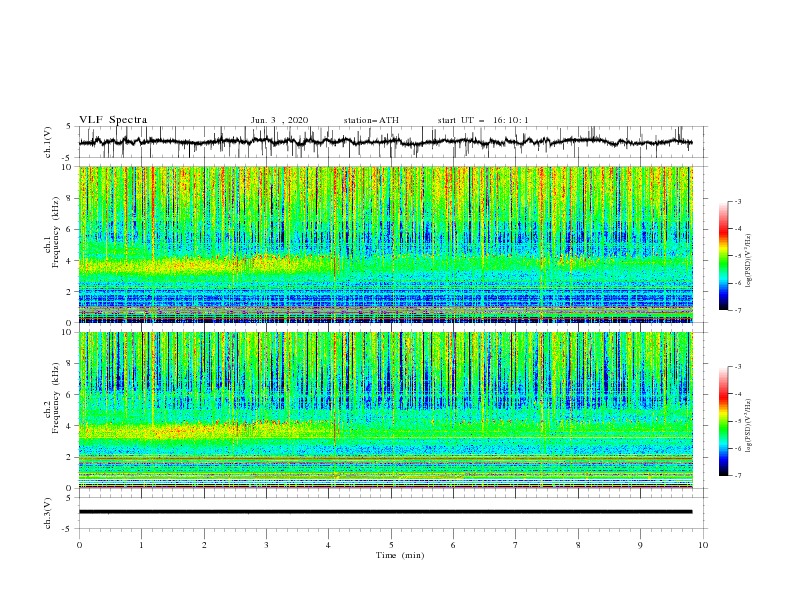The width and height of the screenshot is (792, 612).
Task: Click the "VLF Spectra" title text
Action: 113,120
